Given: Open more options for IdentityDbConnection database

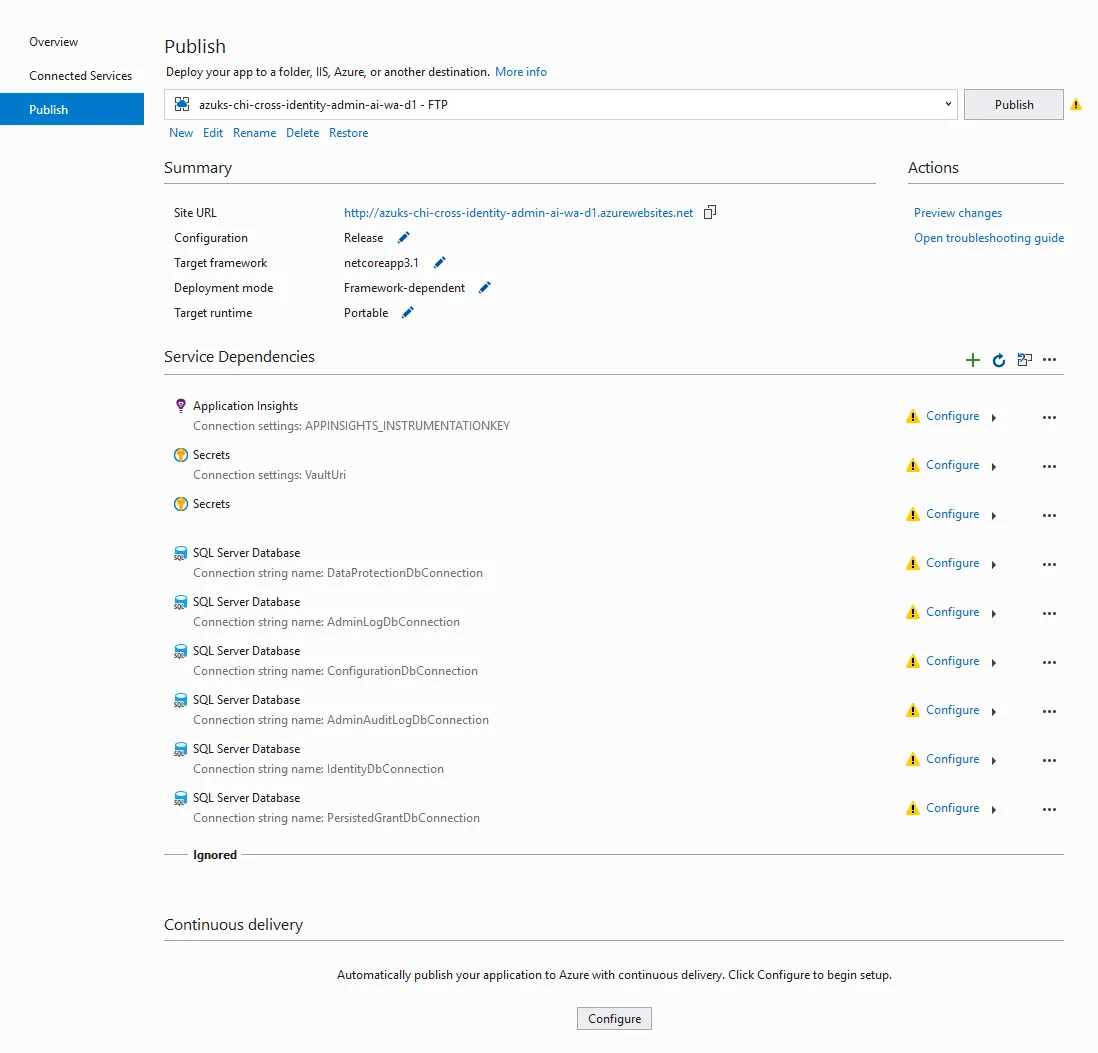Looking at the screenshot, I should (1049, 760).
